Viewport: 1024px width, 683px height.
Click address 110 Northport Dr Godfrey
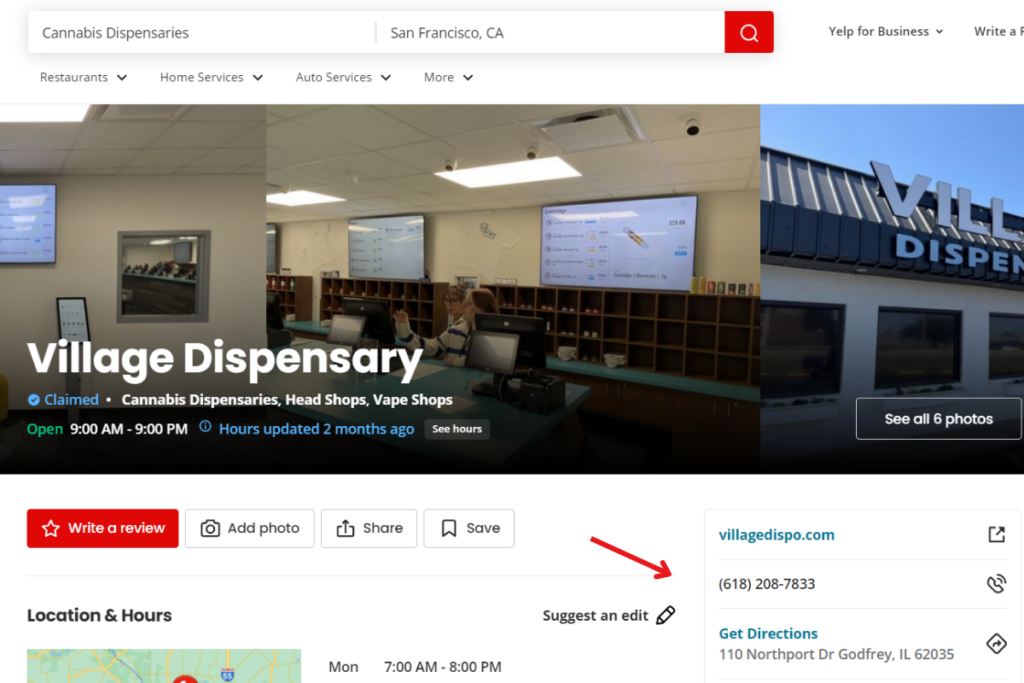[836, 654]
